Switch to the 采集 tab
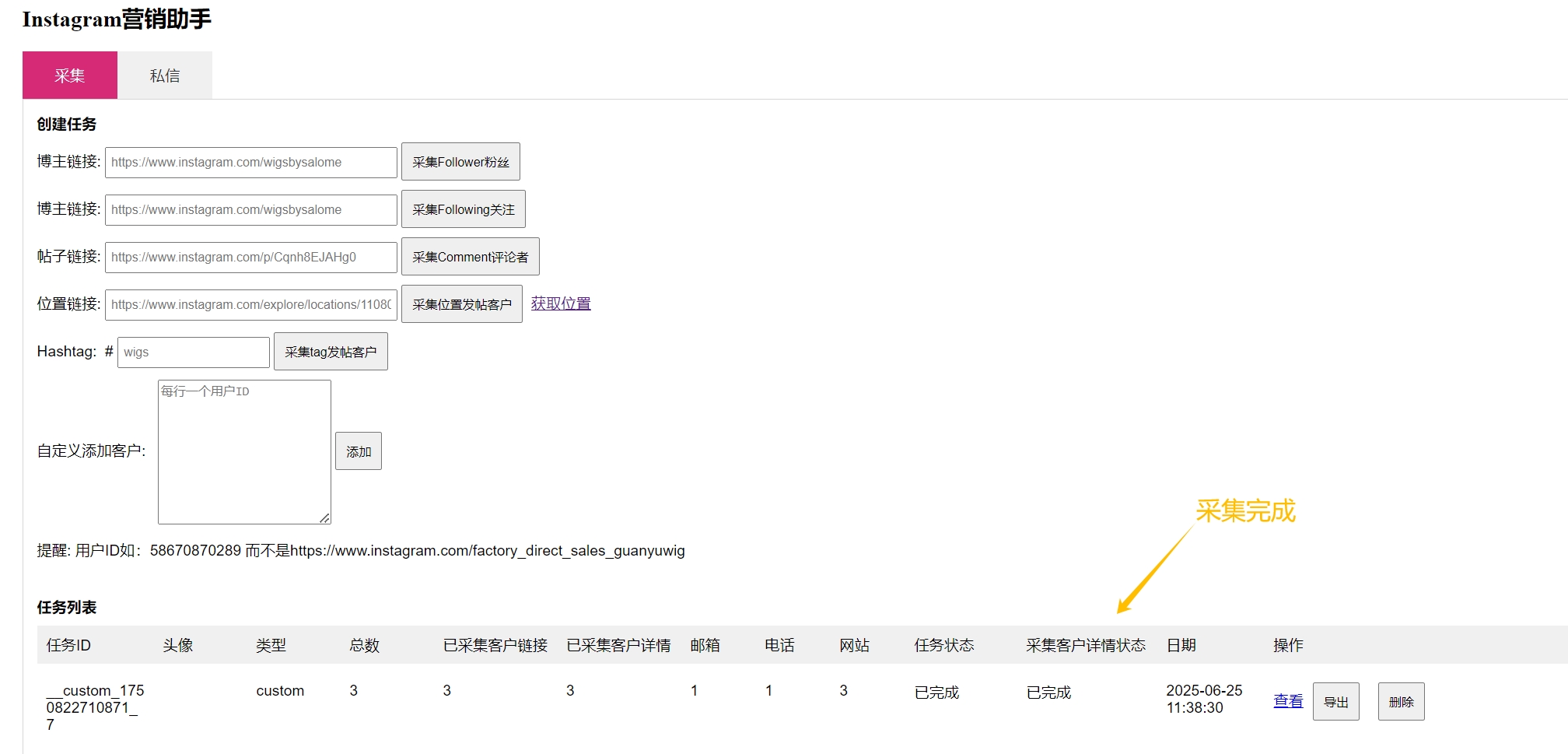The height and width of the screenshot is (754, 1568). tap(70, 75)
